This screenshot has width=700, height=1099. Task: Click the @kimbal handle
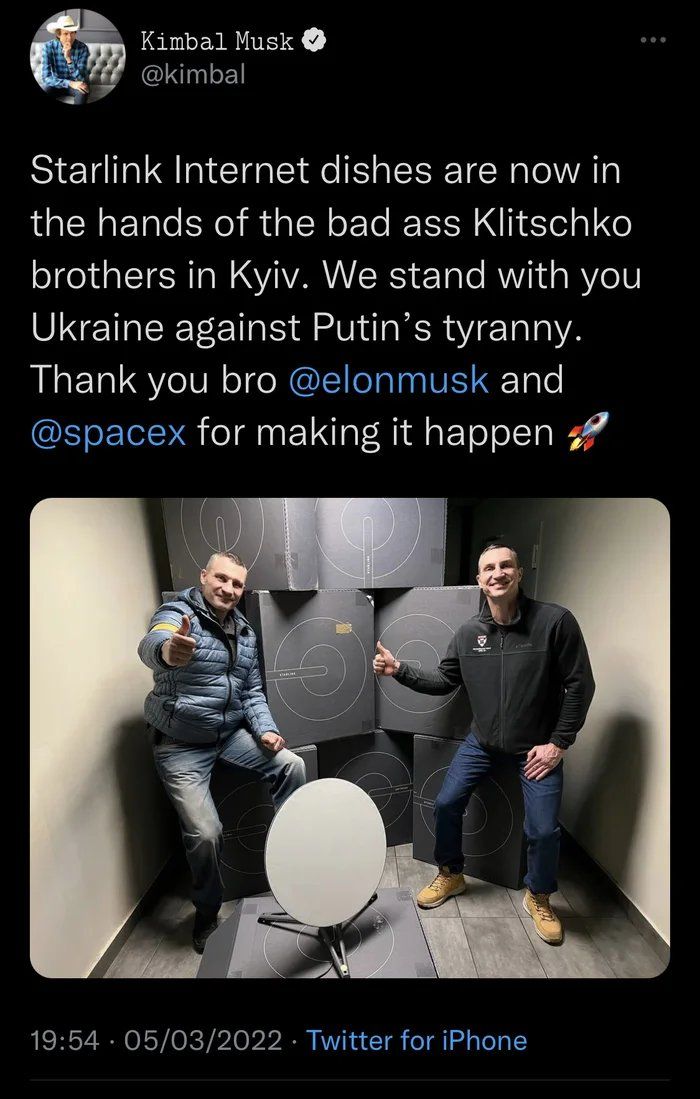tap(193, 74)
